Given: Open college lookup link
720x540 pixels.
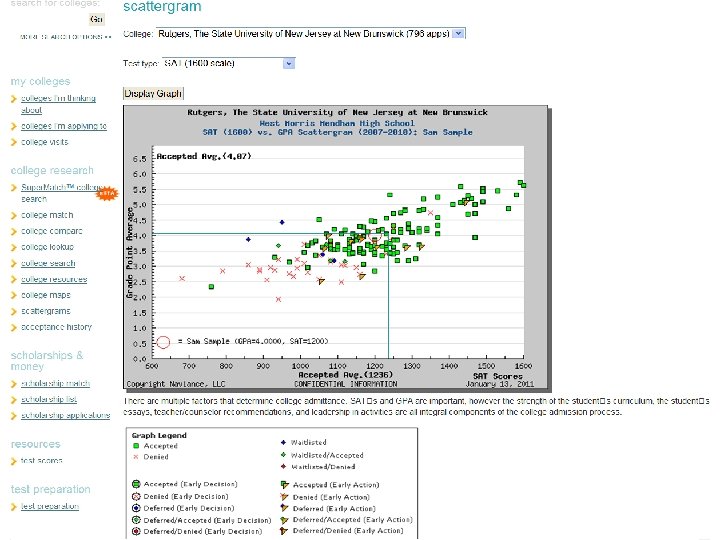Looking at the screenshot, I should point(47,247).
